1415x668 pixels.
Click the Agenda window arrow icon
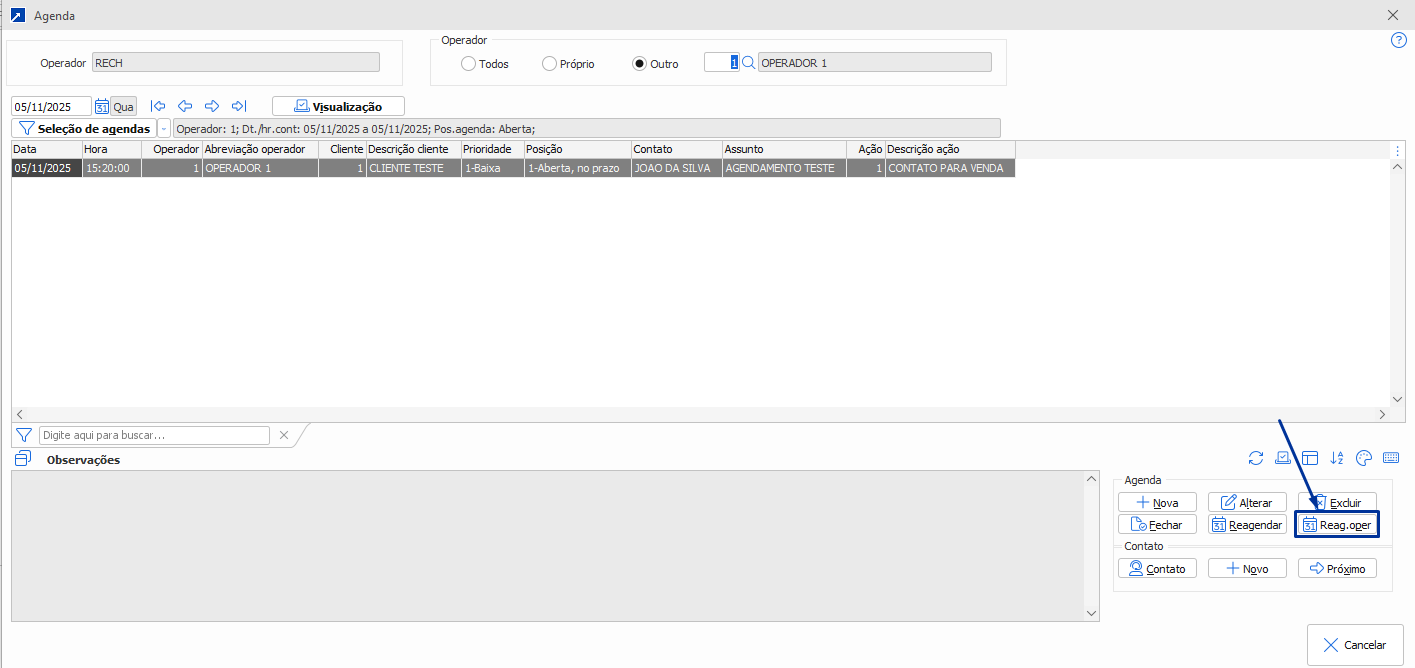(17, 15)
